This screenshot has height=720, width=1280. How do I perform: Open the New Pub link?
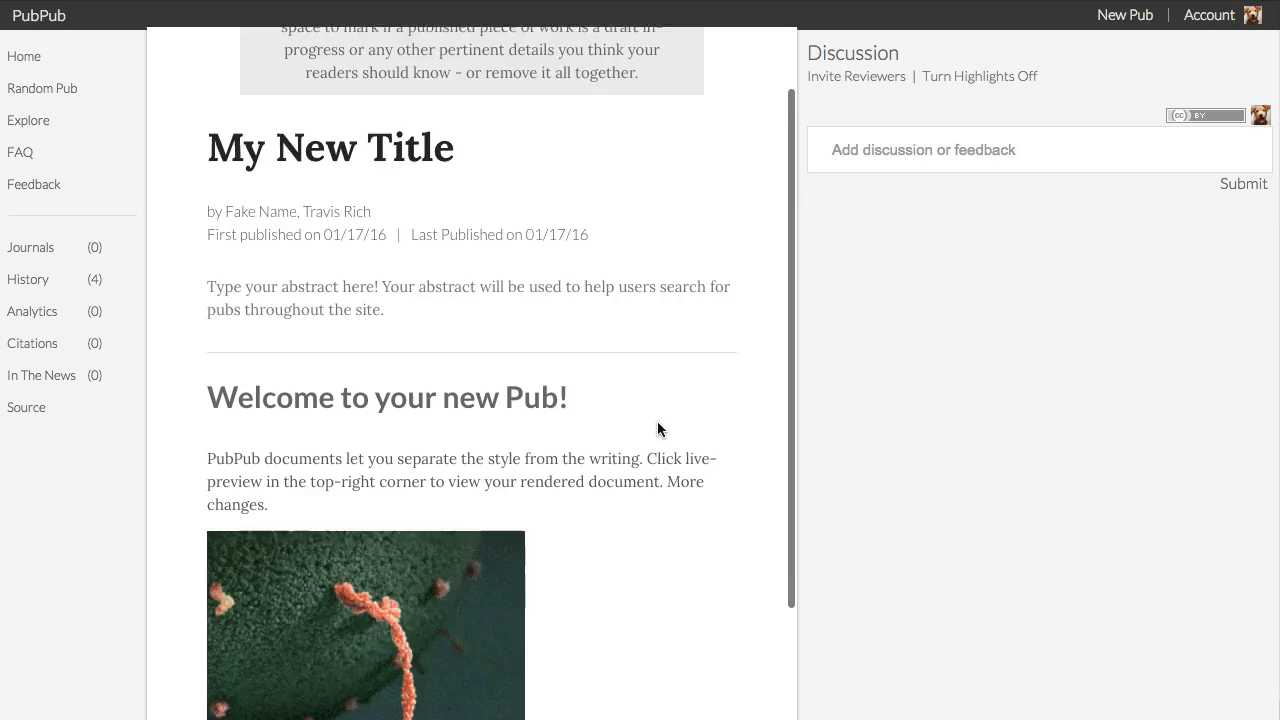point(1125,15)
